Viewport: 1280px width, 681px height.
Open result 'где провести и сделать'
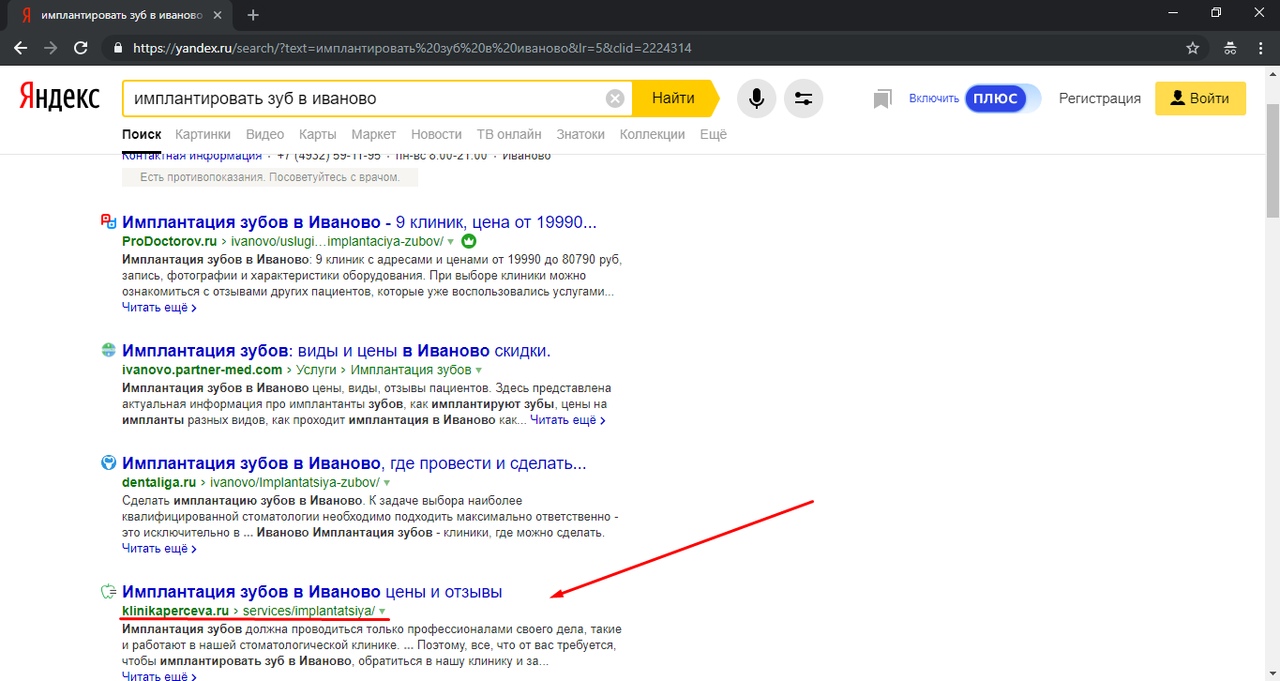tap(354, 463)
